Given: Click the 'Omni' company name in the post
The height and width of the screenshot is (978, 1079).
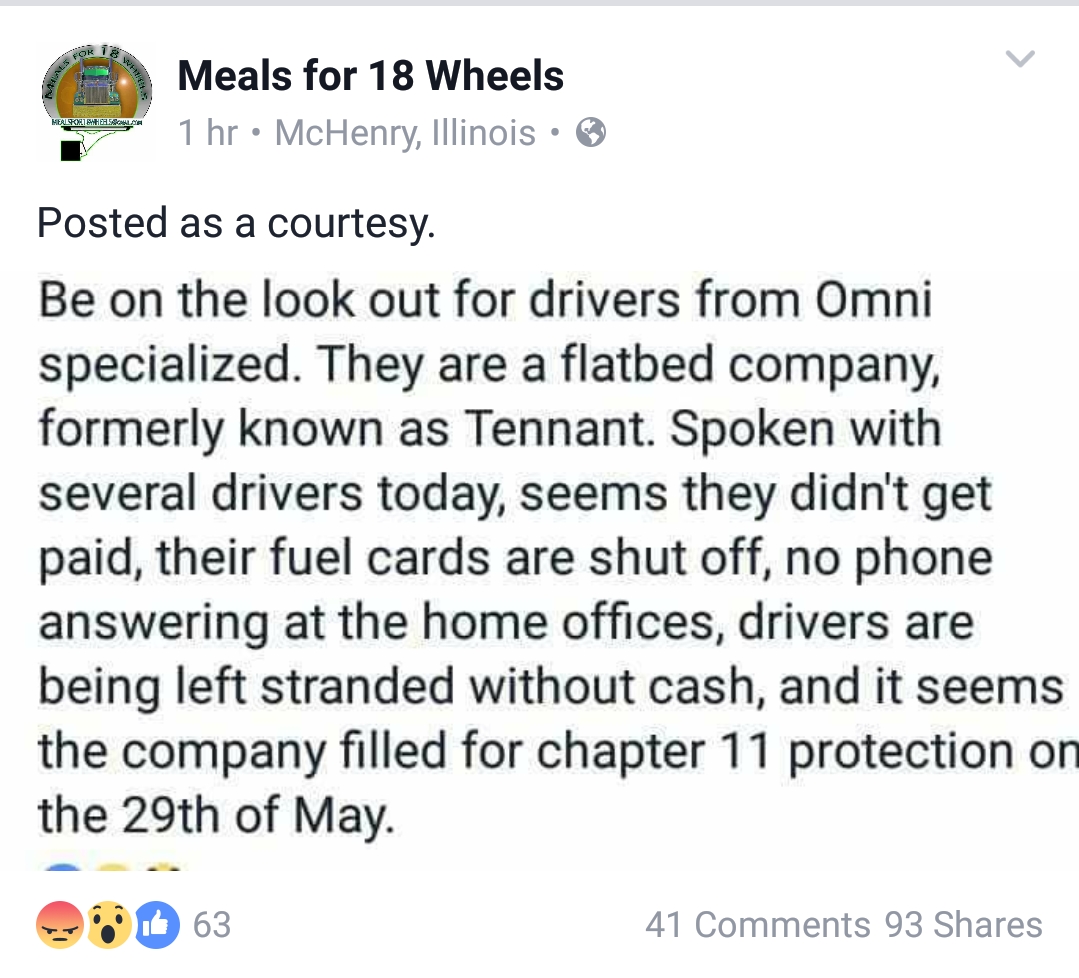Looking at the screenshot, I should click(x=872, y=301).
